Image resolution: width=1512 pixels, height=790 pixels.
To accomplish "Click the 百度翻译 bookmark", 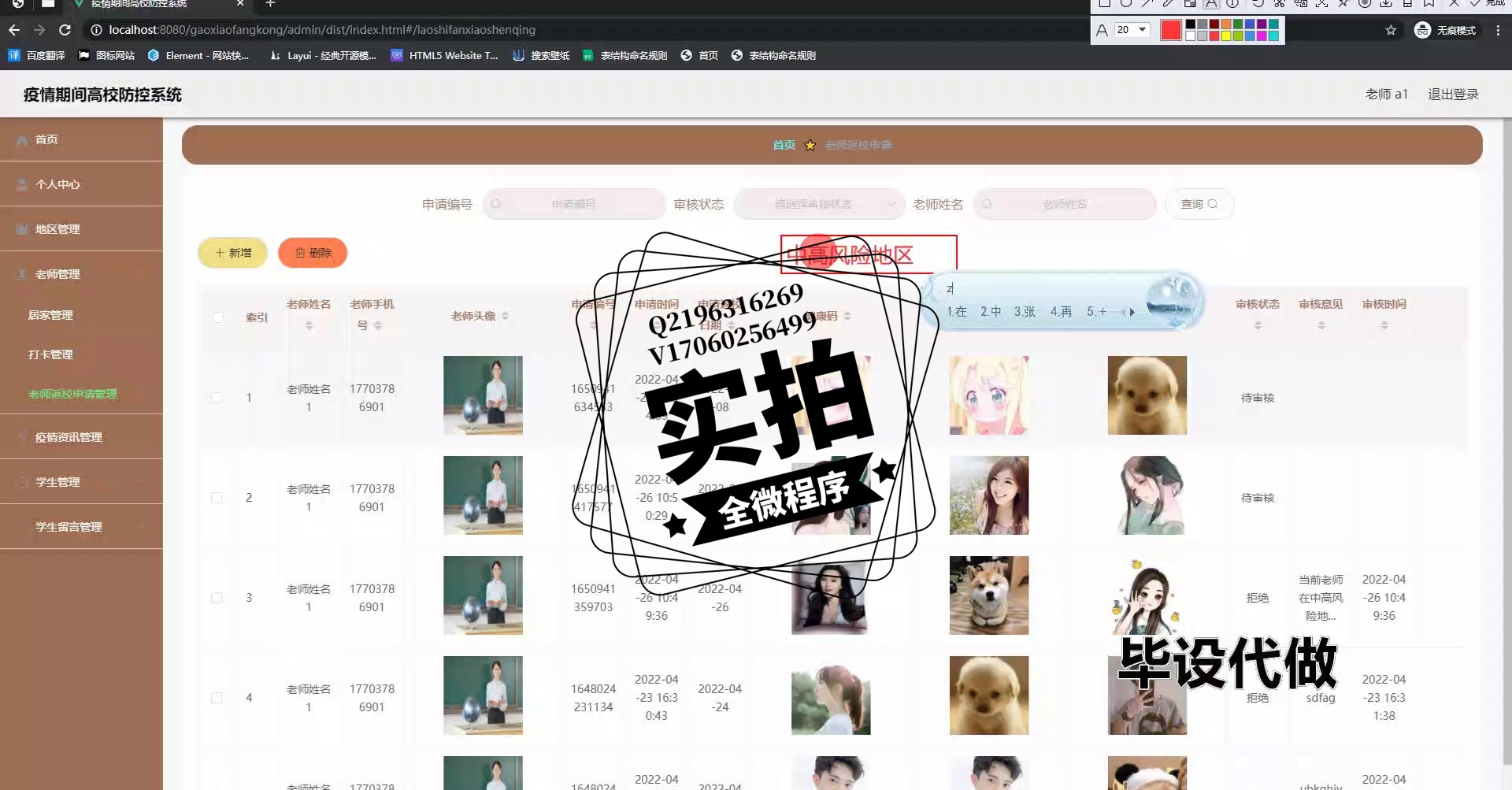I will (x=36, y=55).
